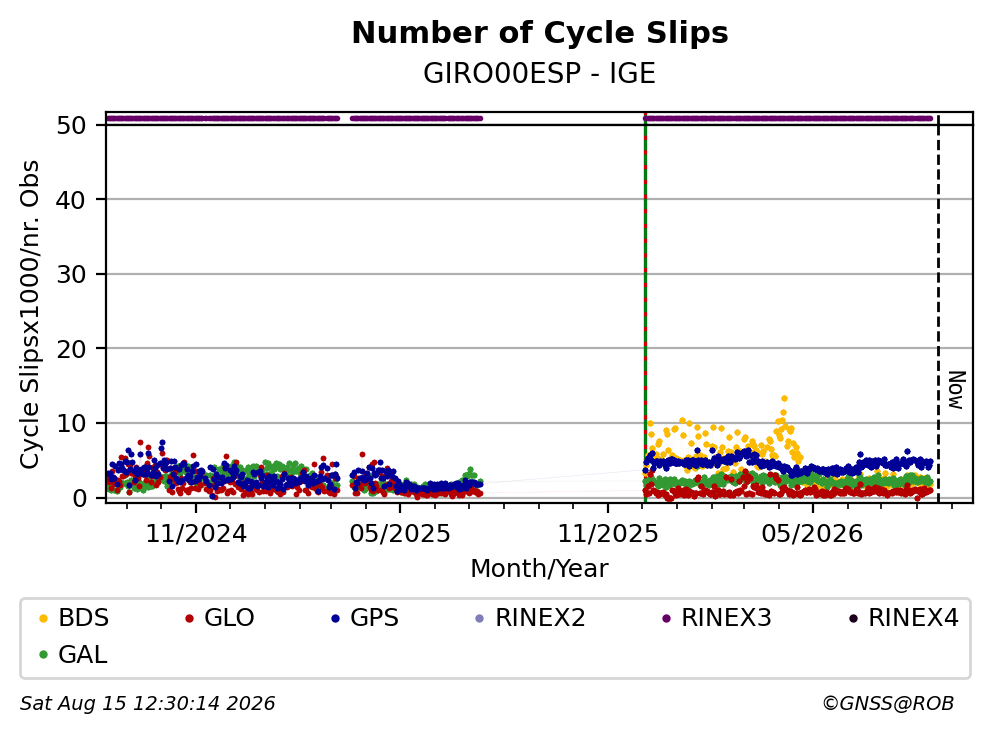Click the green-red vertical event line
992x734 pixels.
645,309
